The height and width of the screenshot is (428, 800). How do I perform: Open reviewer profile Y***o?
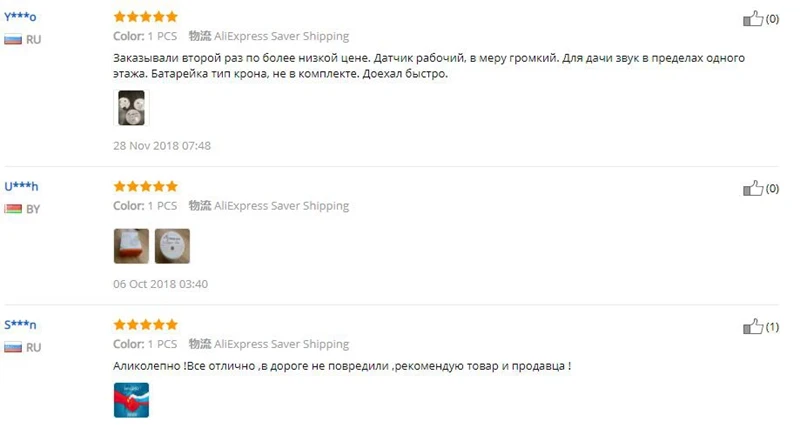[x=20, y=17]
